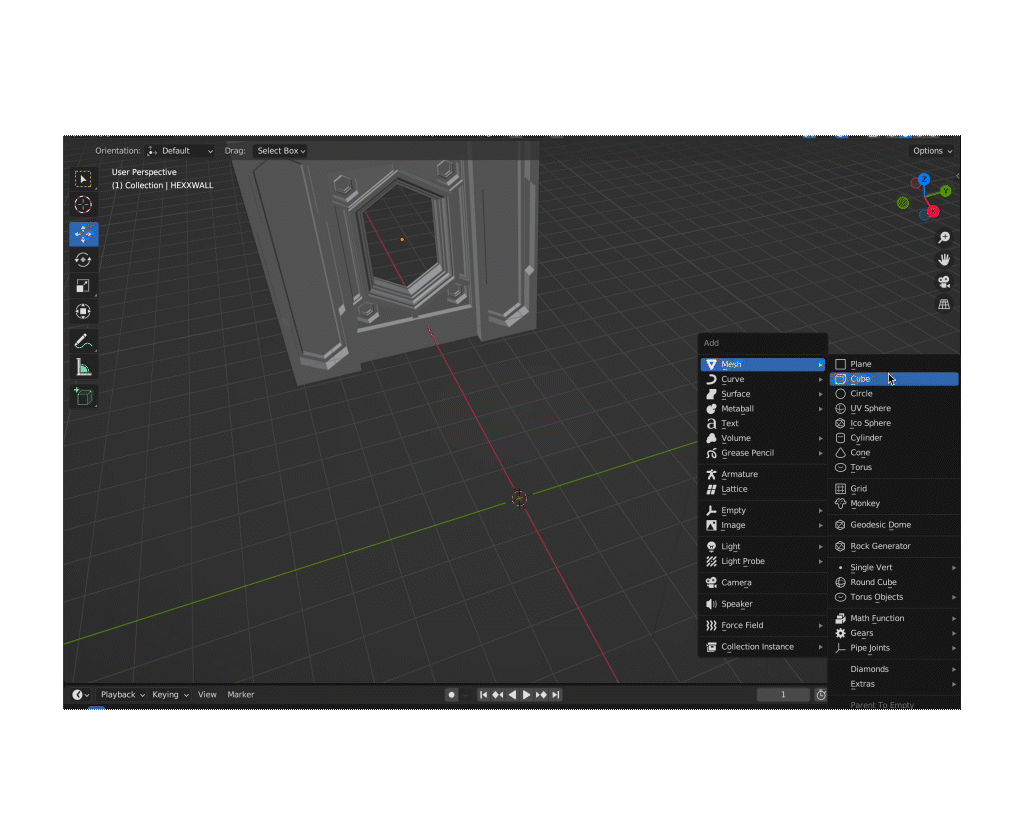
Task: Select the Select Box tool icon
Action: tap(84, 179)
